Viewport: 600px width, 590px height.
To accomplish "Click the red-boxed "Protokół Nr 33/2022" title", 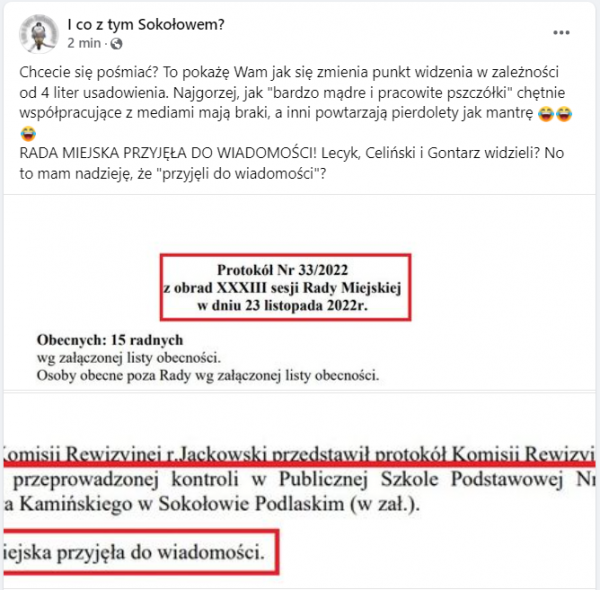I will pos(282,270).
